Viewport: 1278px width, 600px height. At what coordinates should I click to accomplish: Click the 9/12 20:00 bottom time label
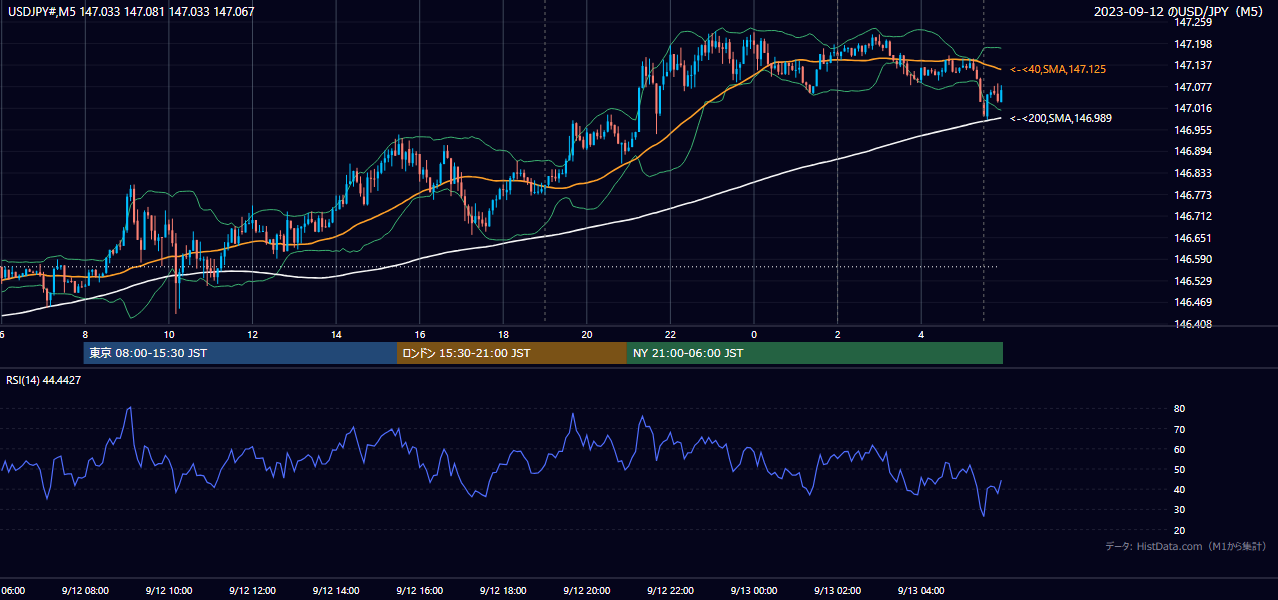tap(586, 591)
